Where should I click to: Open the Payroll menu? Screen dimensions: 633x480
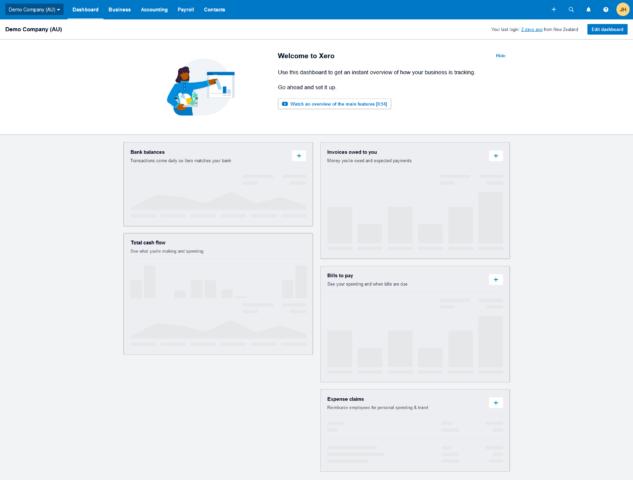click(x=186, y=10)
